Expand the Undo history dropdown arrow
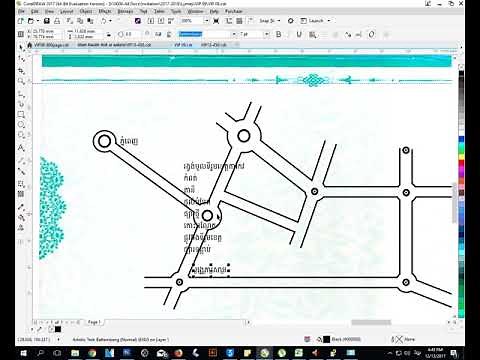This screenshot has height=360, width=480. point(111,21)
